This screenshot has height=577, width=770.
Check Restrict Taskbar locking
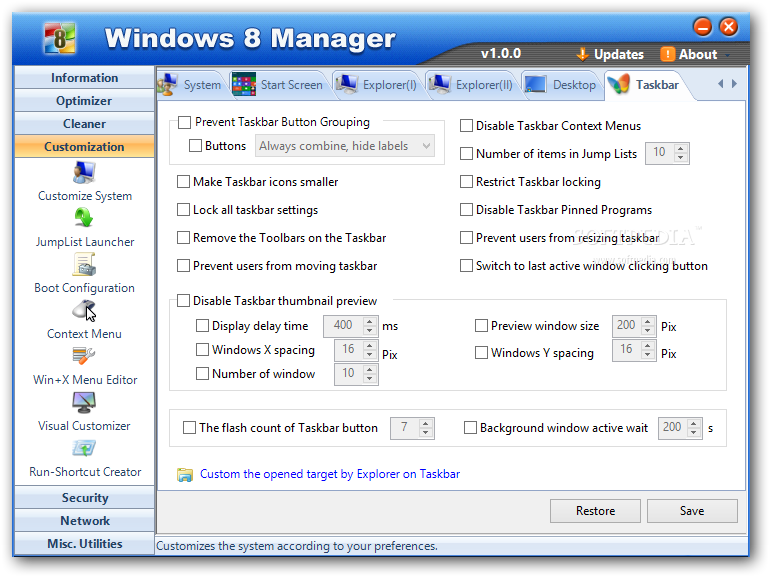click(x=466, y=182)
